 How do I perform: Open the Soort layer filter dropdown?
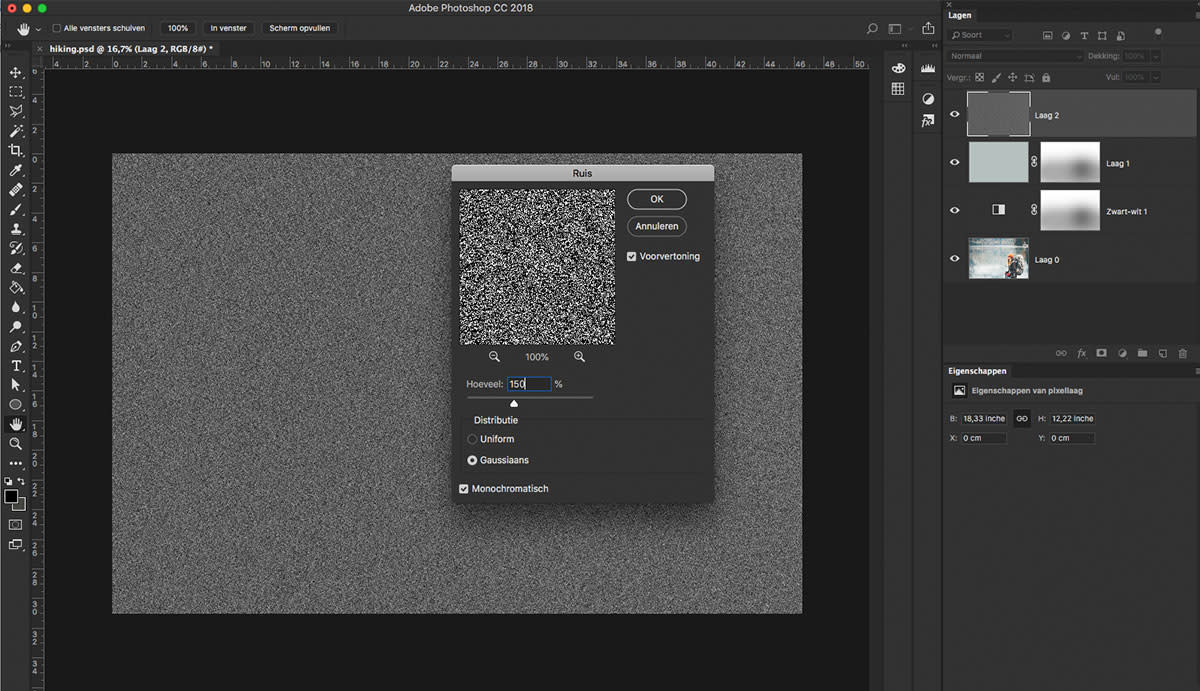(x=981, y=35)
